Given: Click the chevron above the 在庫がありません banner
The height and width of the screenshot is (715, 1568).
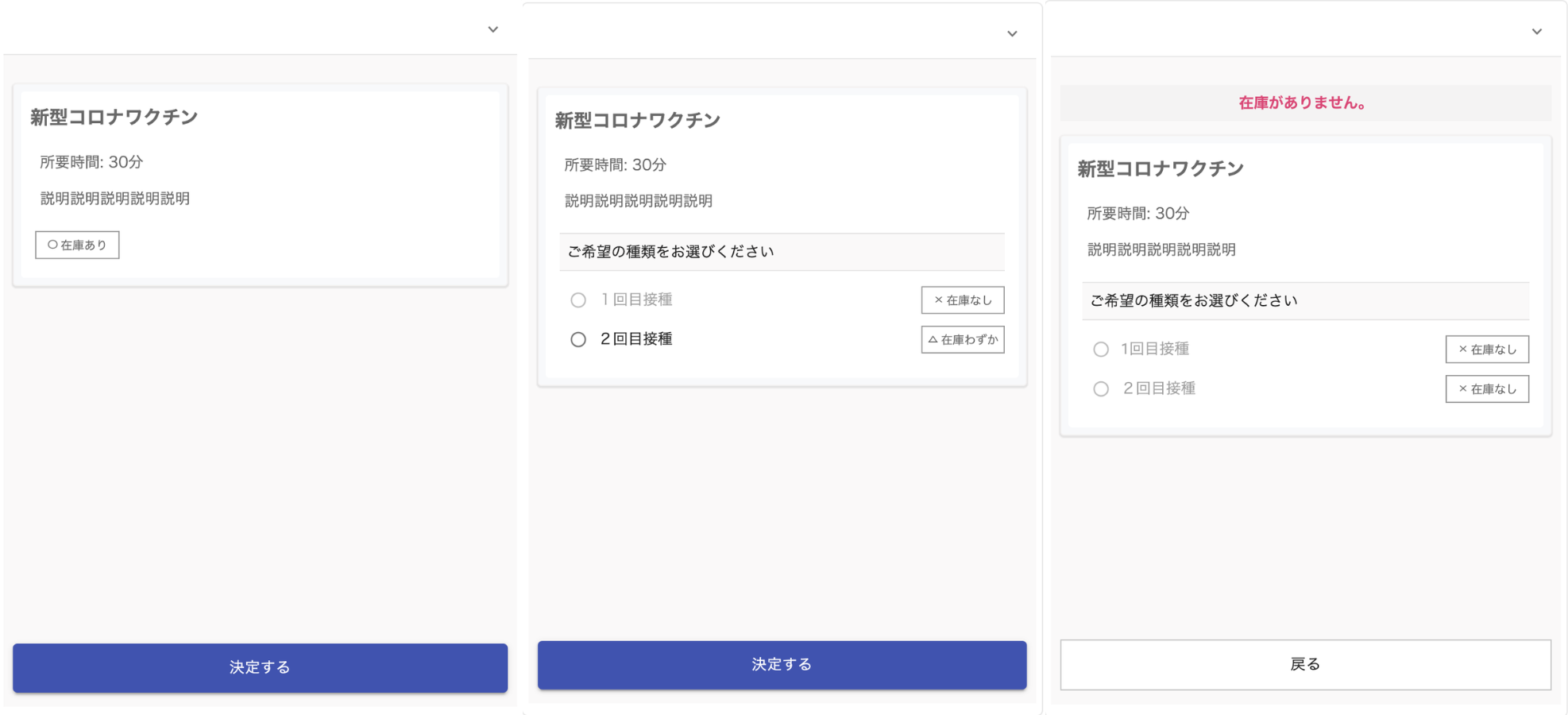Looking at the screenshot, I should 1536,32.
